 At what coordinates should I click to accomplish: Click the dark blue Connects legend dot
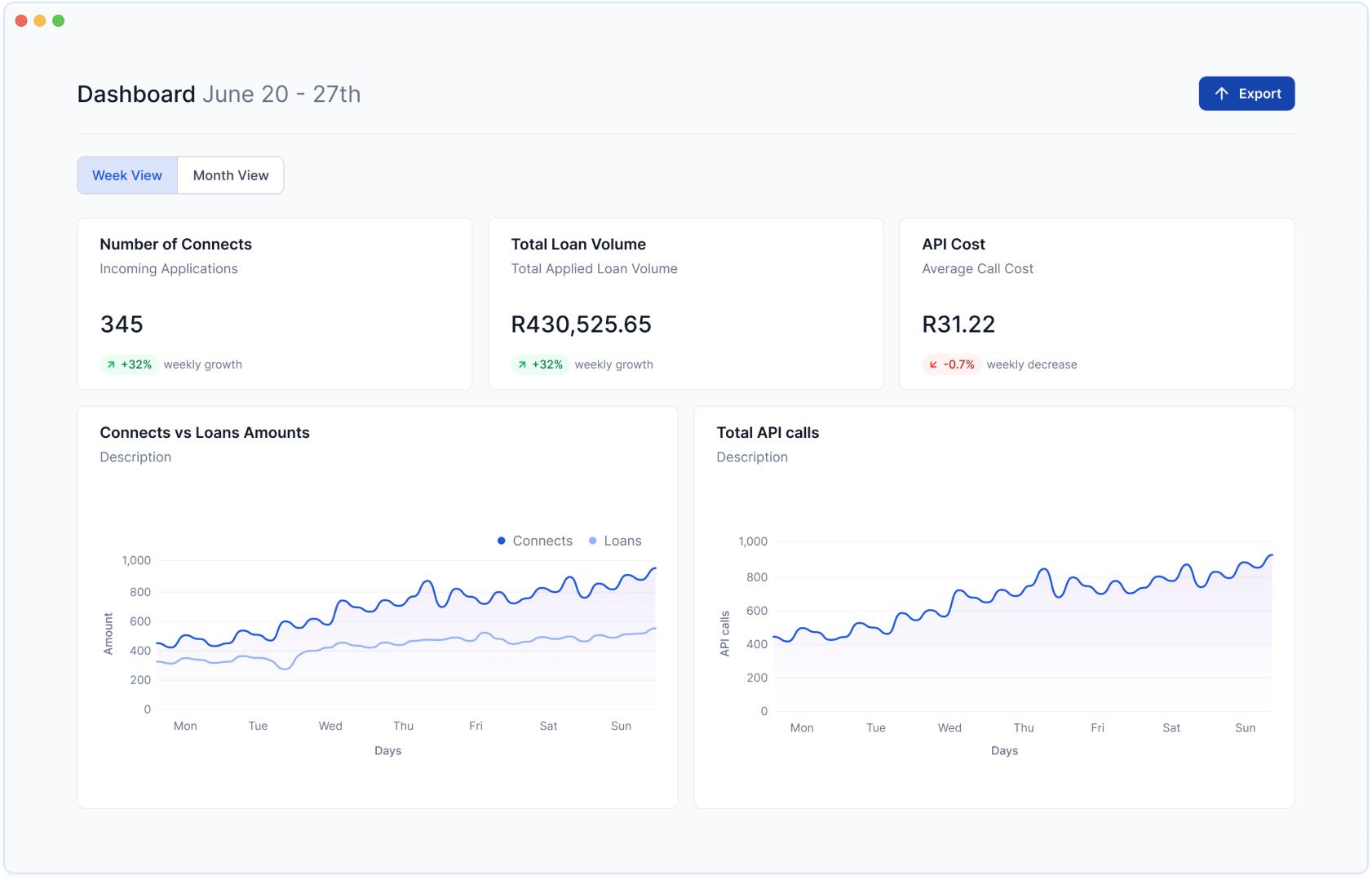(x=501, y=541)
